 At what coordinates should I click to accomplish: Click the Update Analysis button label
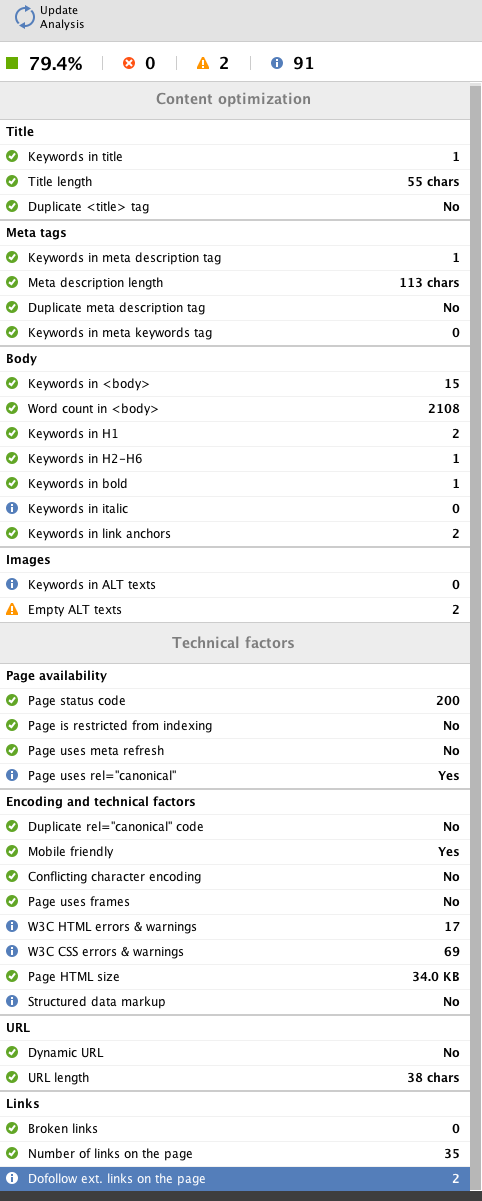coord(62,18)
